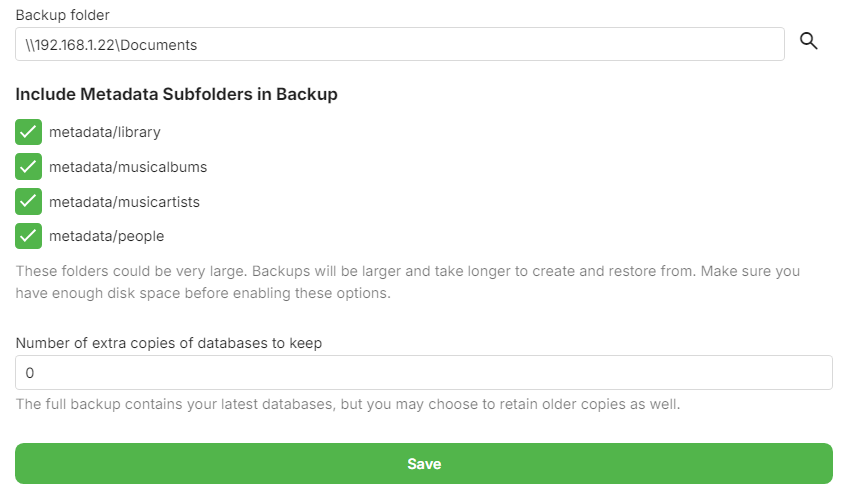Click the "Backup folder" field label
867x502 pixels.
tap(62, 15)
